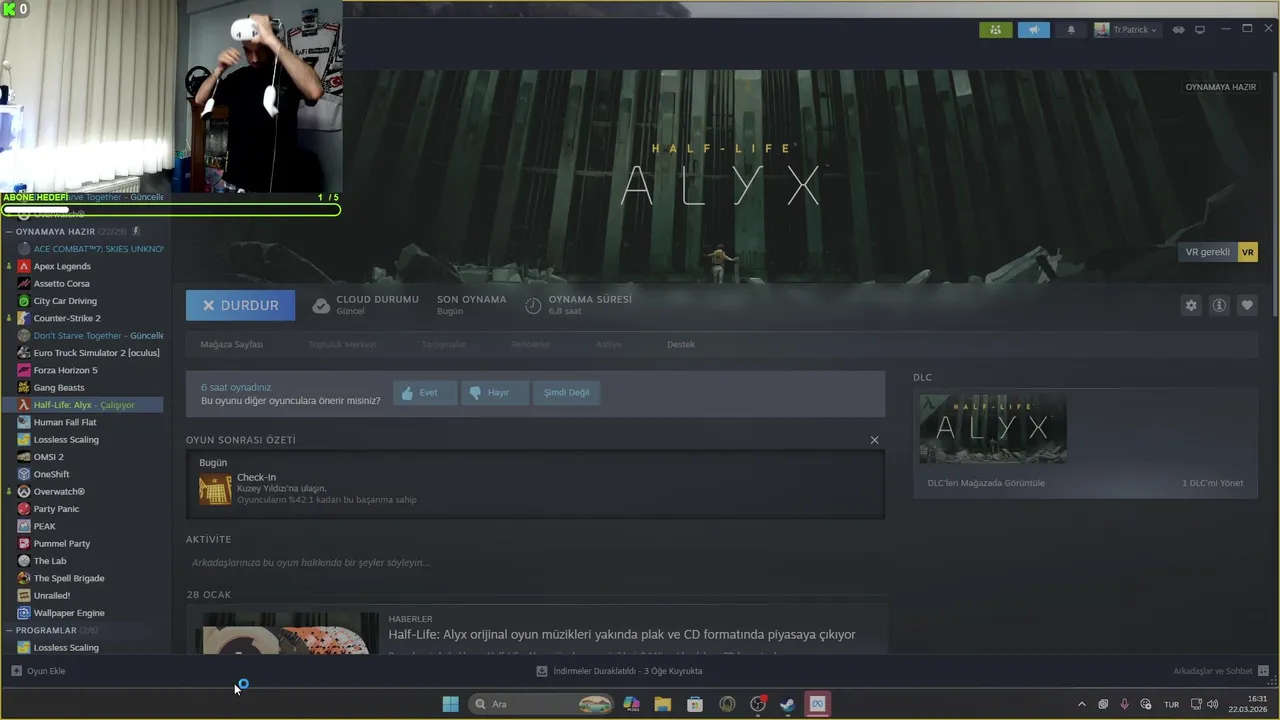Image resolution: width=1280 pixels, height=720 pixels.
Task: Click the Party Panic game icon
Action: (x=24, y=509)
